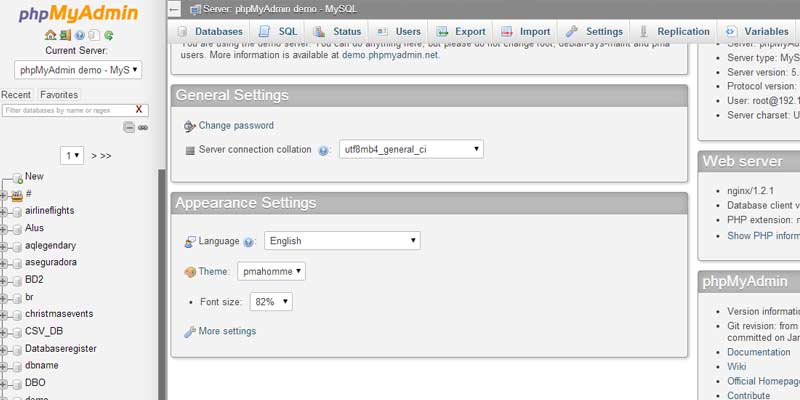The height and width of the screenshot is (400, 800).
Task: Switch to the Export tab
Action: tap(461, 32)
